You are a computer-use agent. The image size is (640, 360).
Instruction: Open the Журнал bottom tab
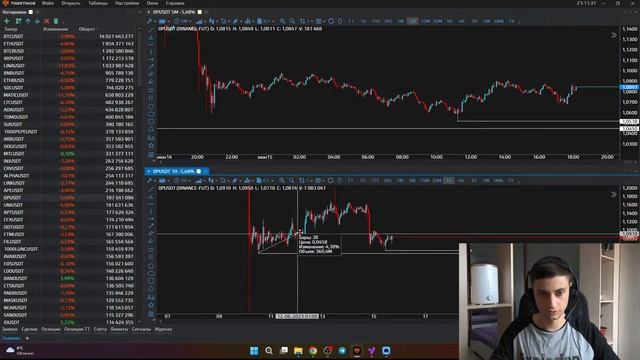(x=163, y=329)
